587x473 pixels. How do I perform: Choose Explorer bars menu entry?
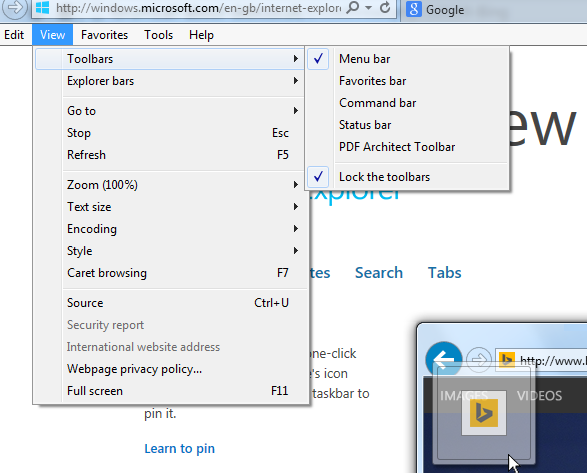tap(171, 81)
